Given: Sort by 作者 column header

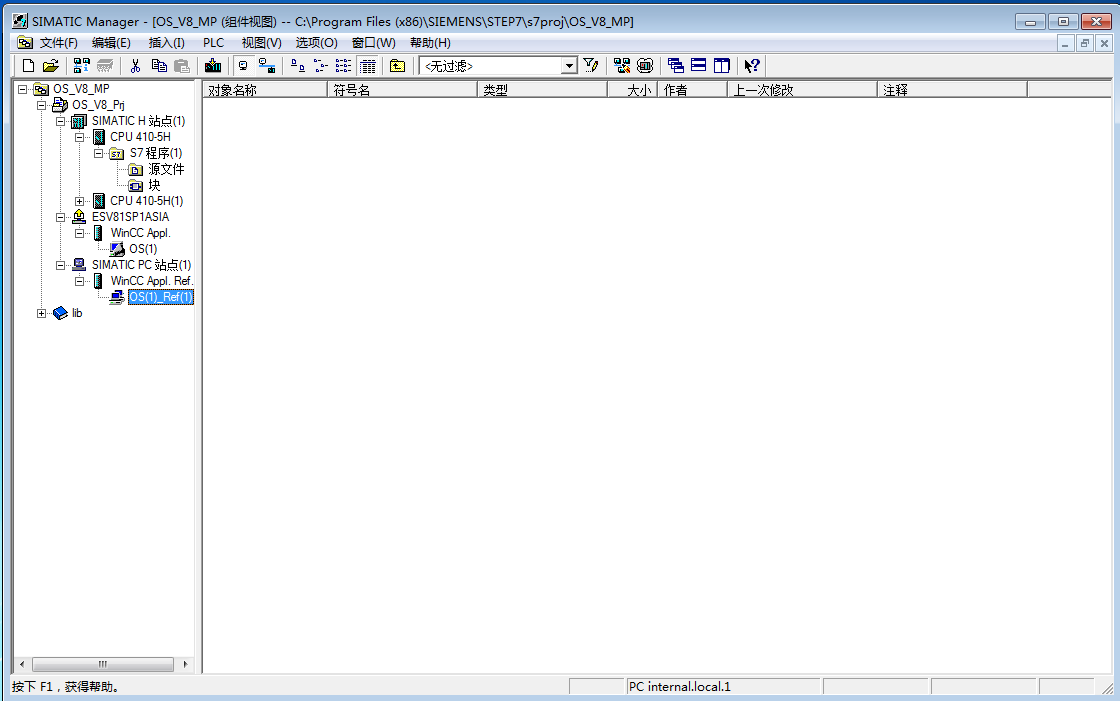Looking at the screenshot, I should pos(692,90).
